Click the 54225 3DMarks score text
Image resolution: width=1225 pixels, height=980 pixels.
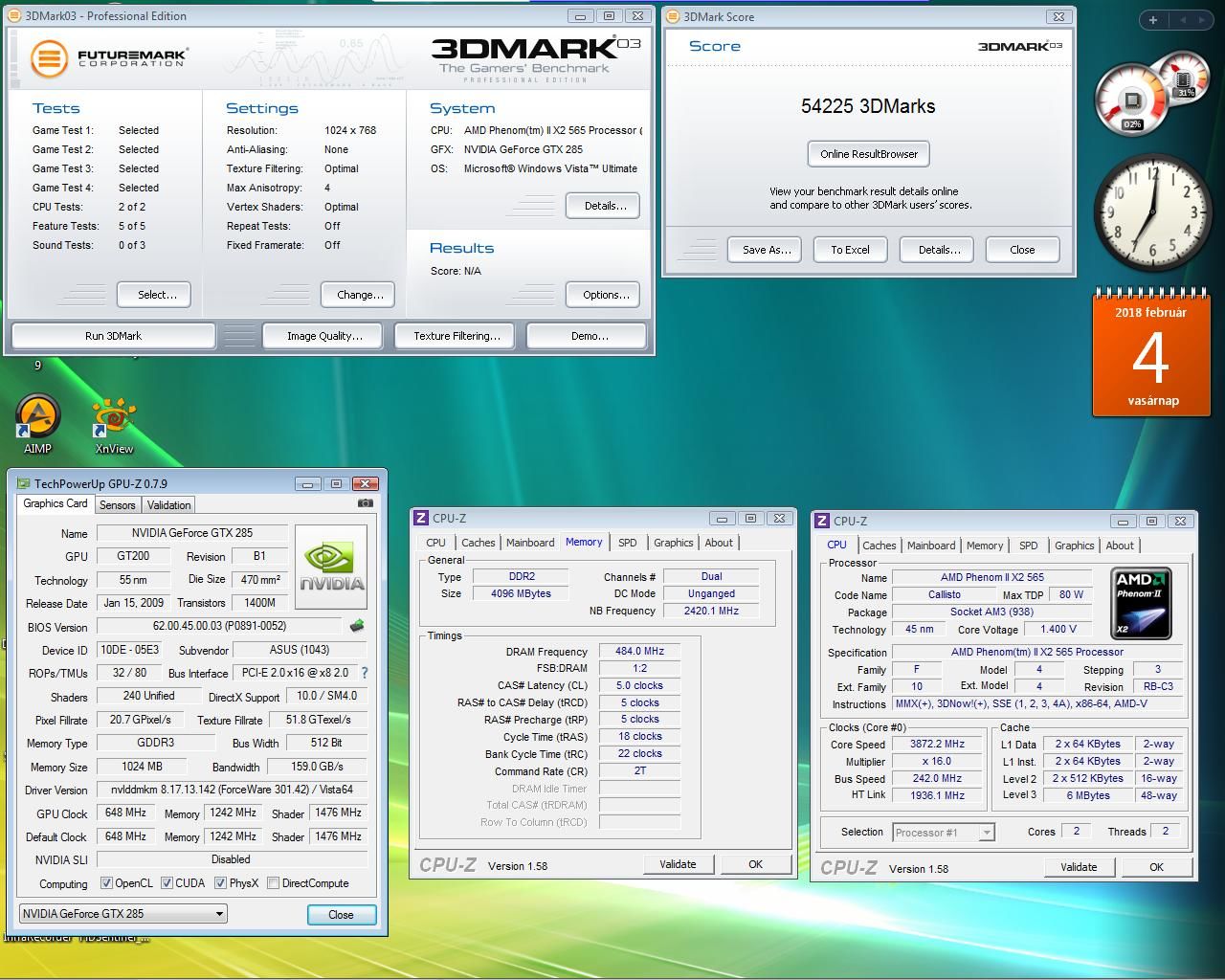(x=868, y=106)
